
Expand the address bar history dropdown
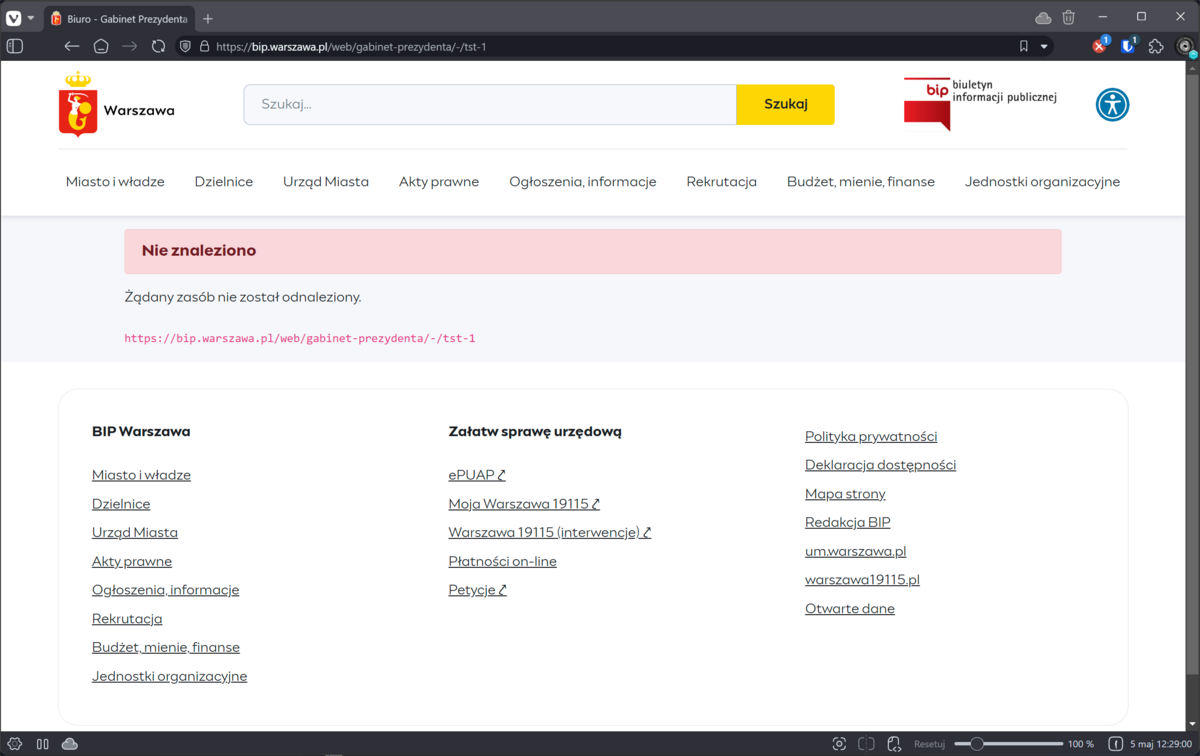pyautogui.click(x=1044, y=46)
